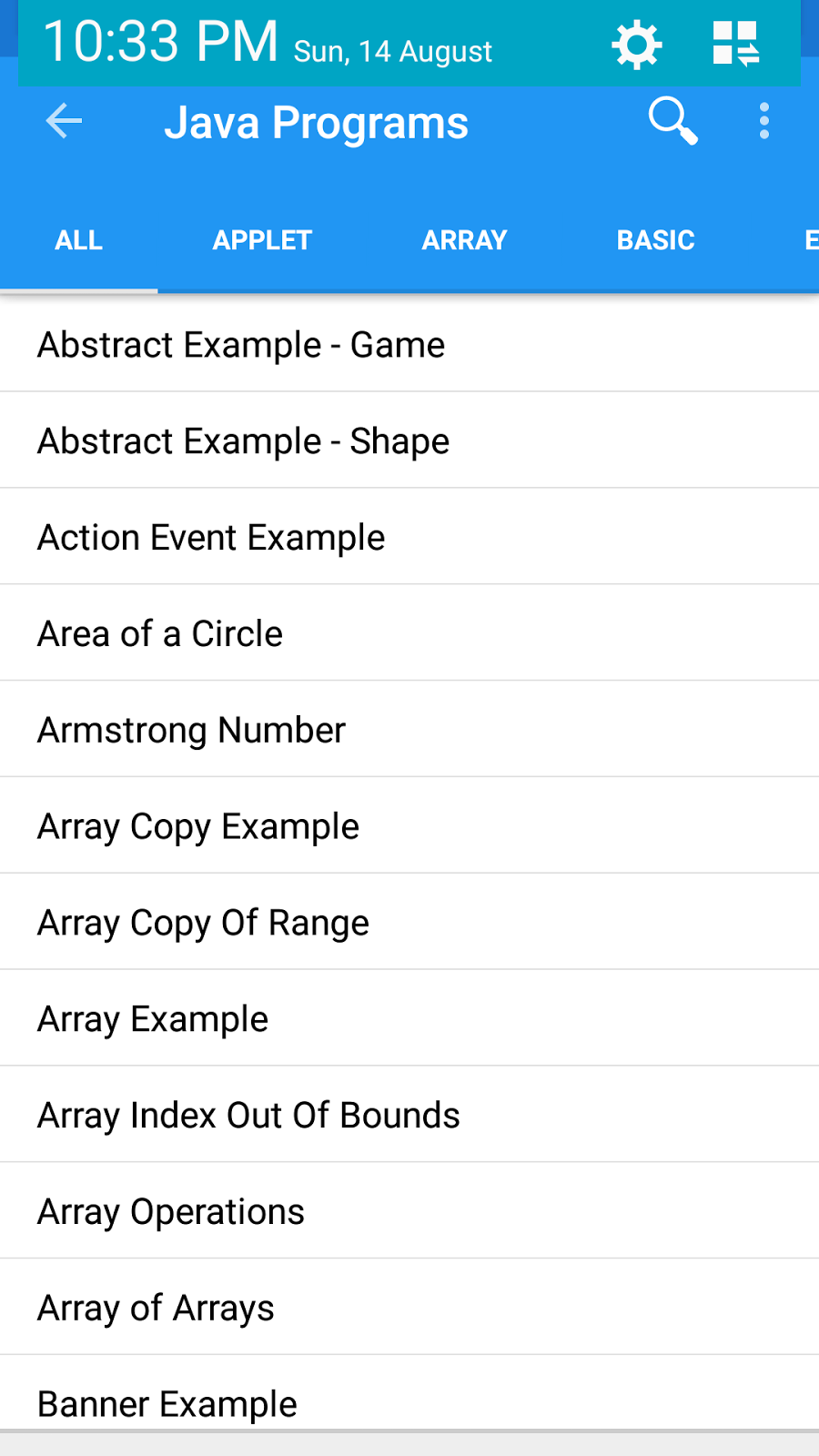Select the BASIC tab

point(655,239)
